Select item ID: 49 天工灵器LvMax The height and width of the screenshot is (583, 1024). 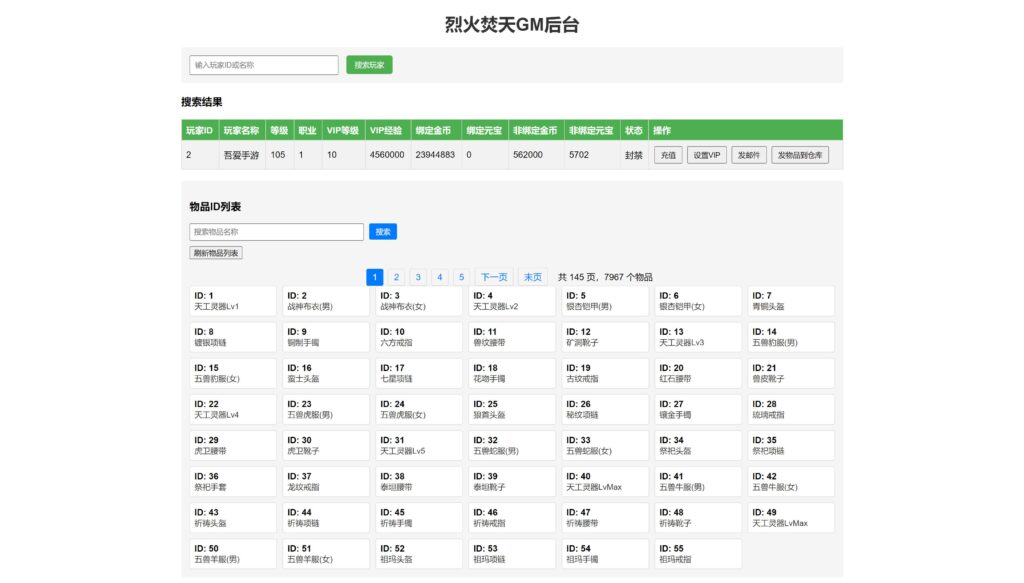[790, 517]
